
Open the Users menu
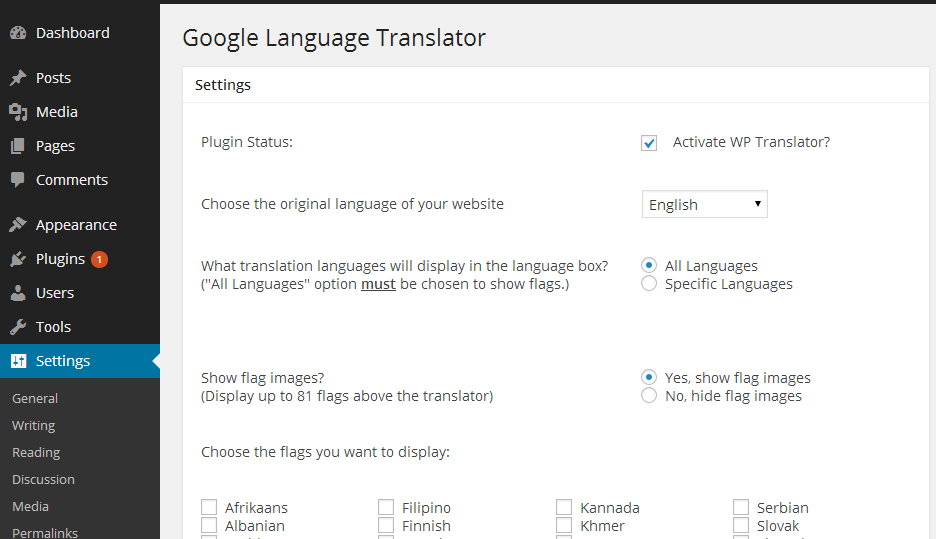[55, 292]
